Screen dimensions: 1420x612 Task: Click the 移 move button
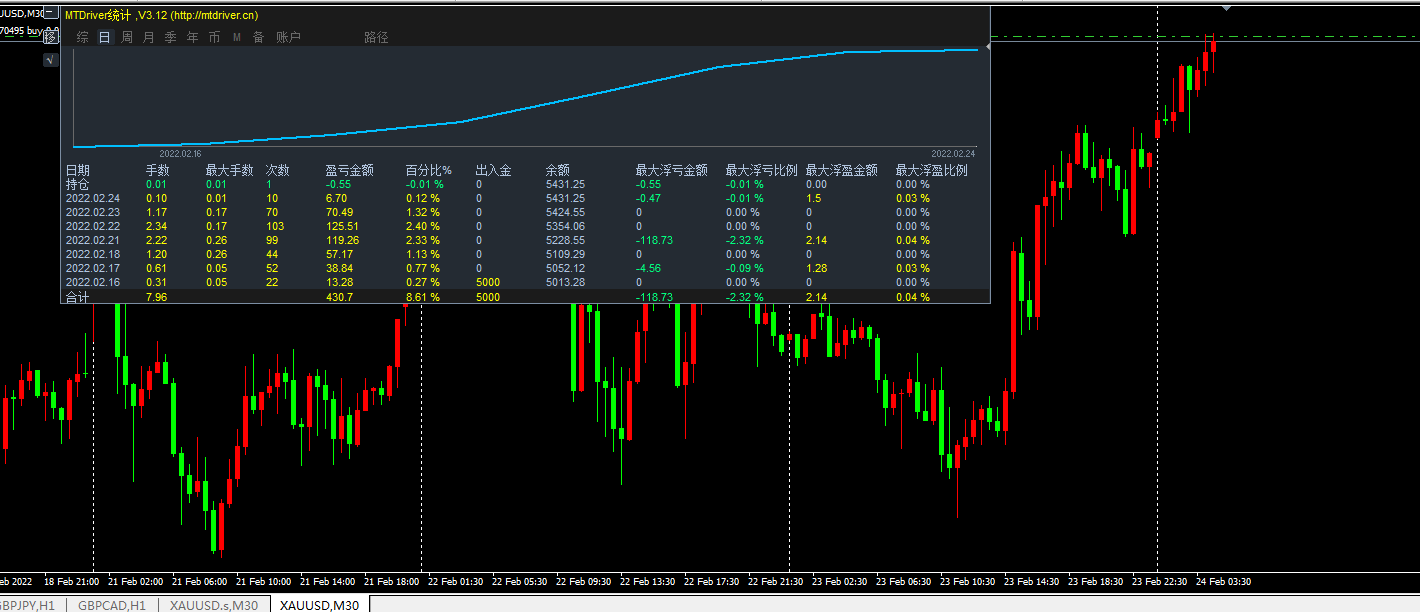(51, 37)
